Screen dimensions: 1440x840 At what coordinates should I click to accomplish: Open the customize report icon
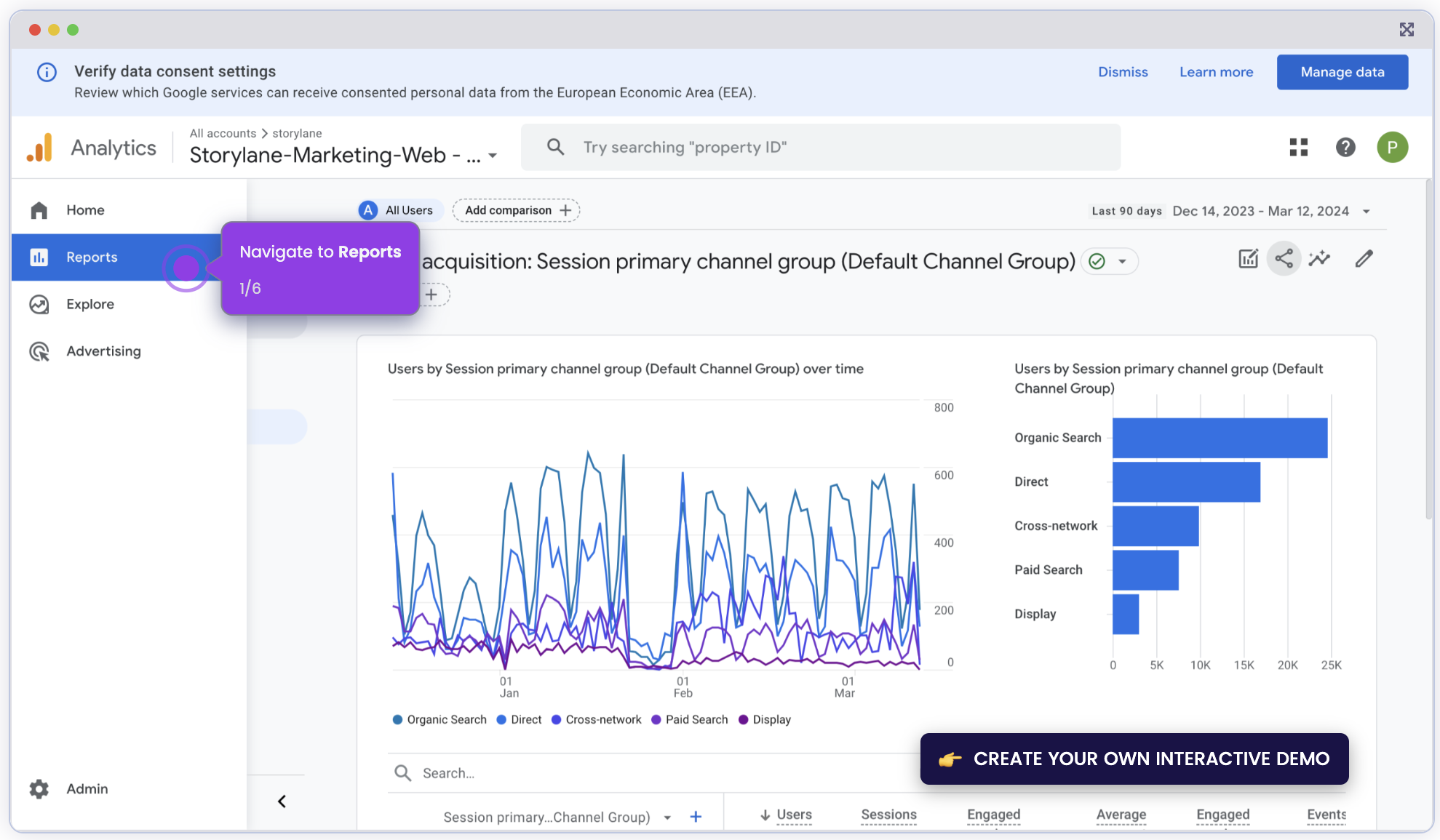(1248, 258)
